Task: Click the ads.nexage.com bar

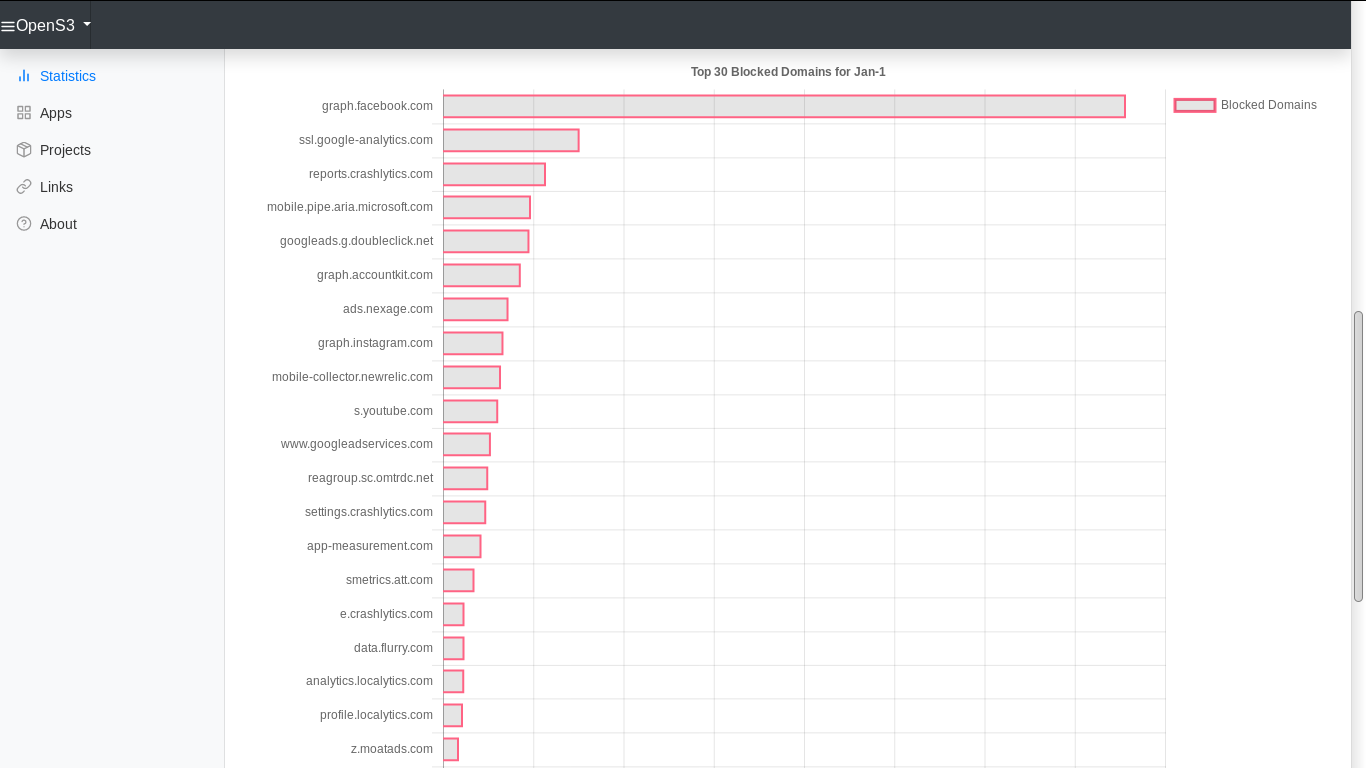Action: [x=476, y=309]
